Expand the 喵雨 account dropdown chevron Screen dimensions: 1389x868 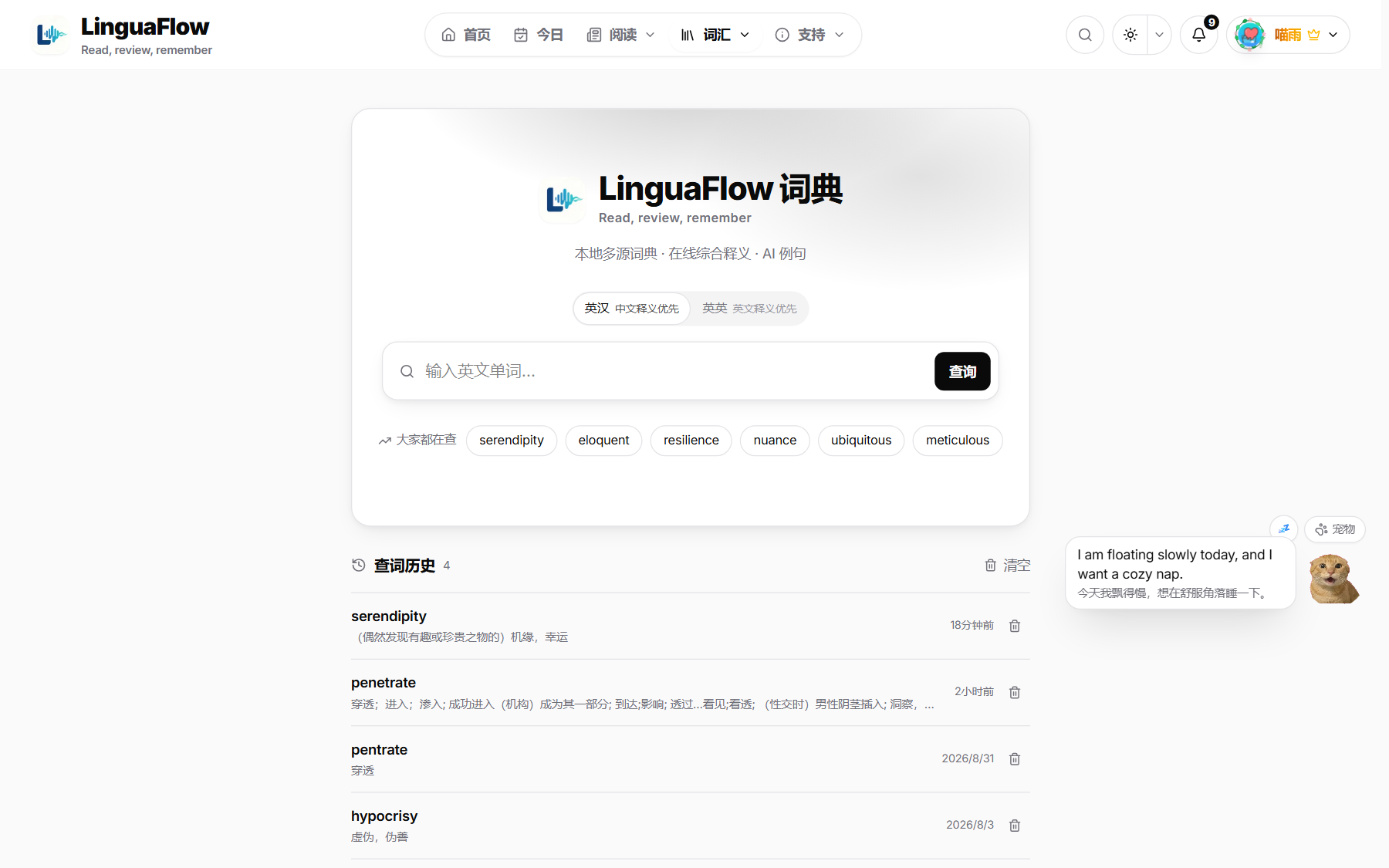pyautogui.click(x=1333, y=35)
